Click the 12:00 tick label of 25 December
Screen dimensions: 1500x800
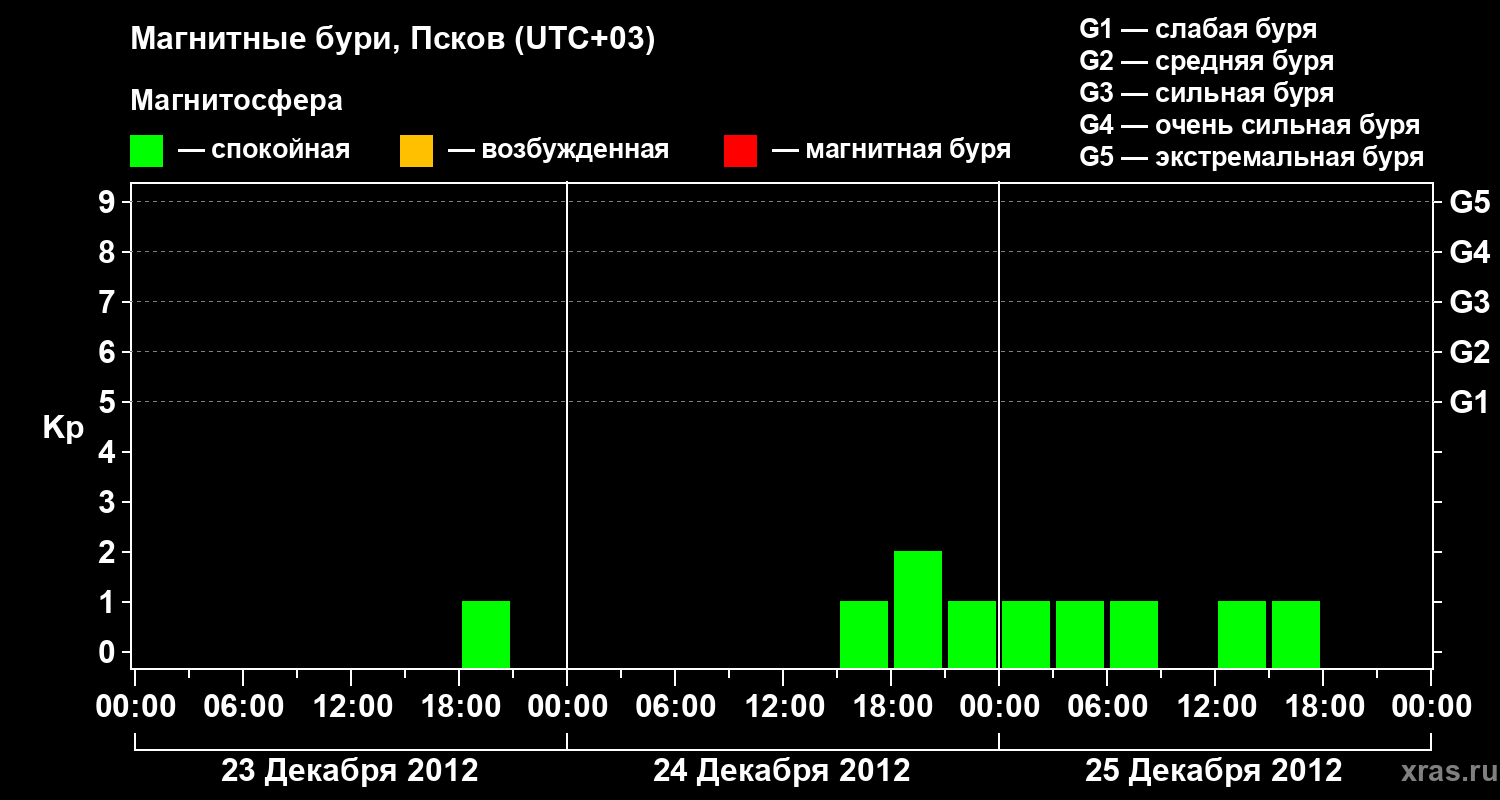tap(1215, 706)
